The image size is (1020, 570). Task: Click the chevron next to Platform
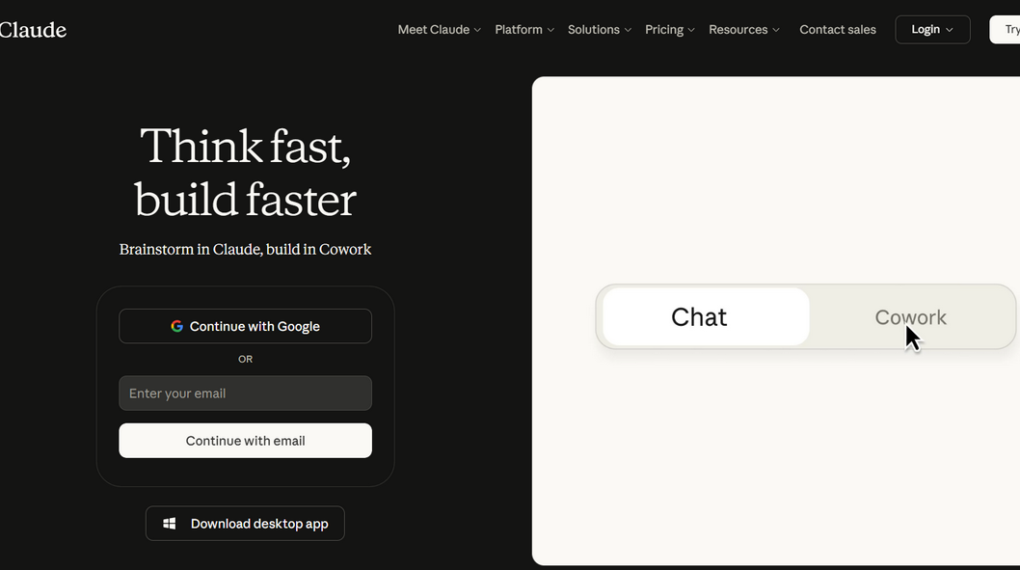[551, 30]
